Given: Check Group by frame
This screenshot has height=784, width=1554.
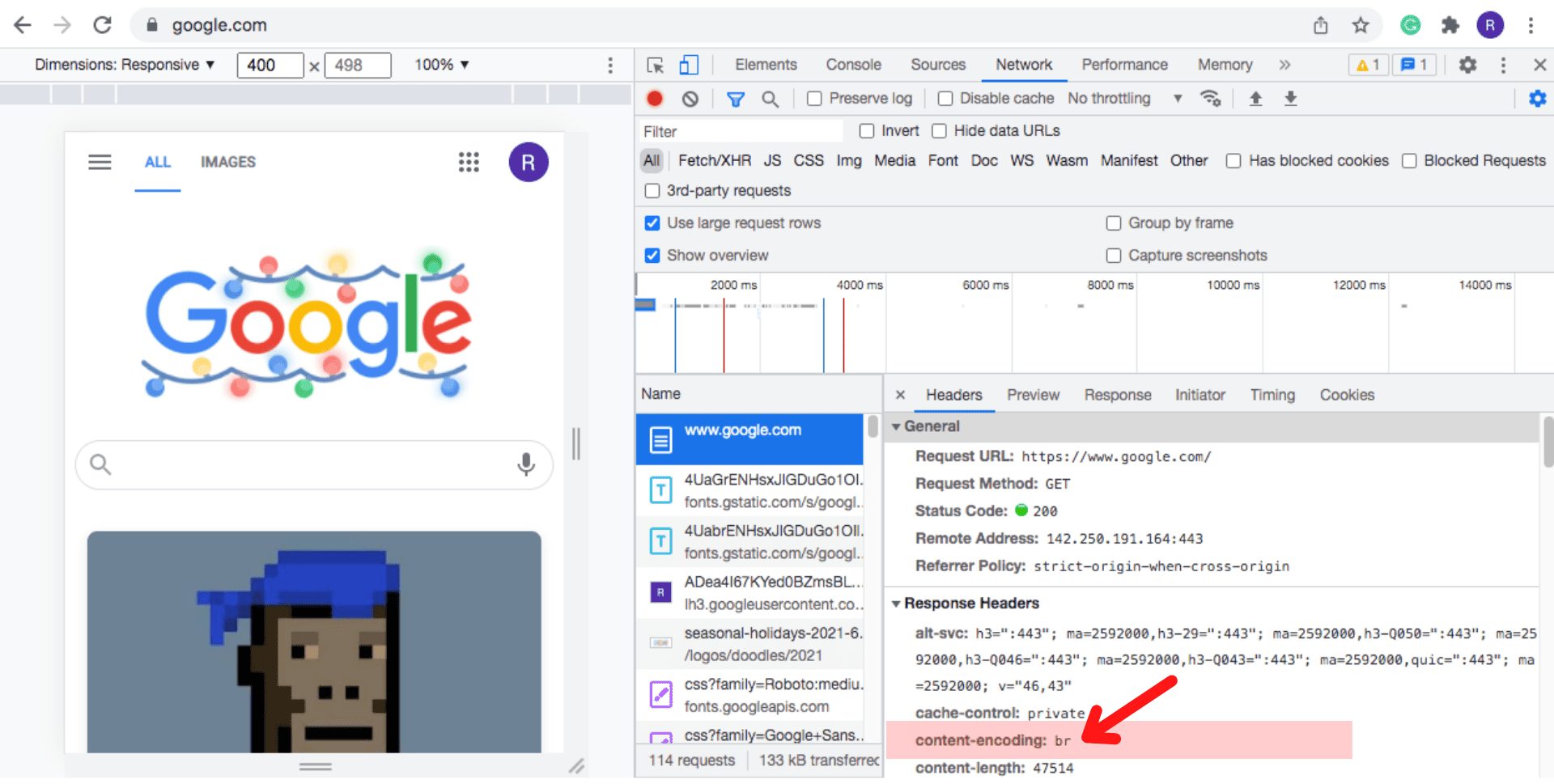Looking at the screenshot, I should tap(1114, 223).
